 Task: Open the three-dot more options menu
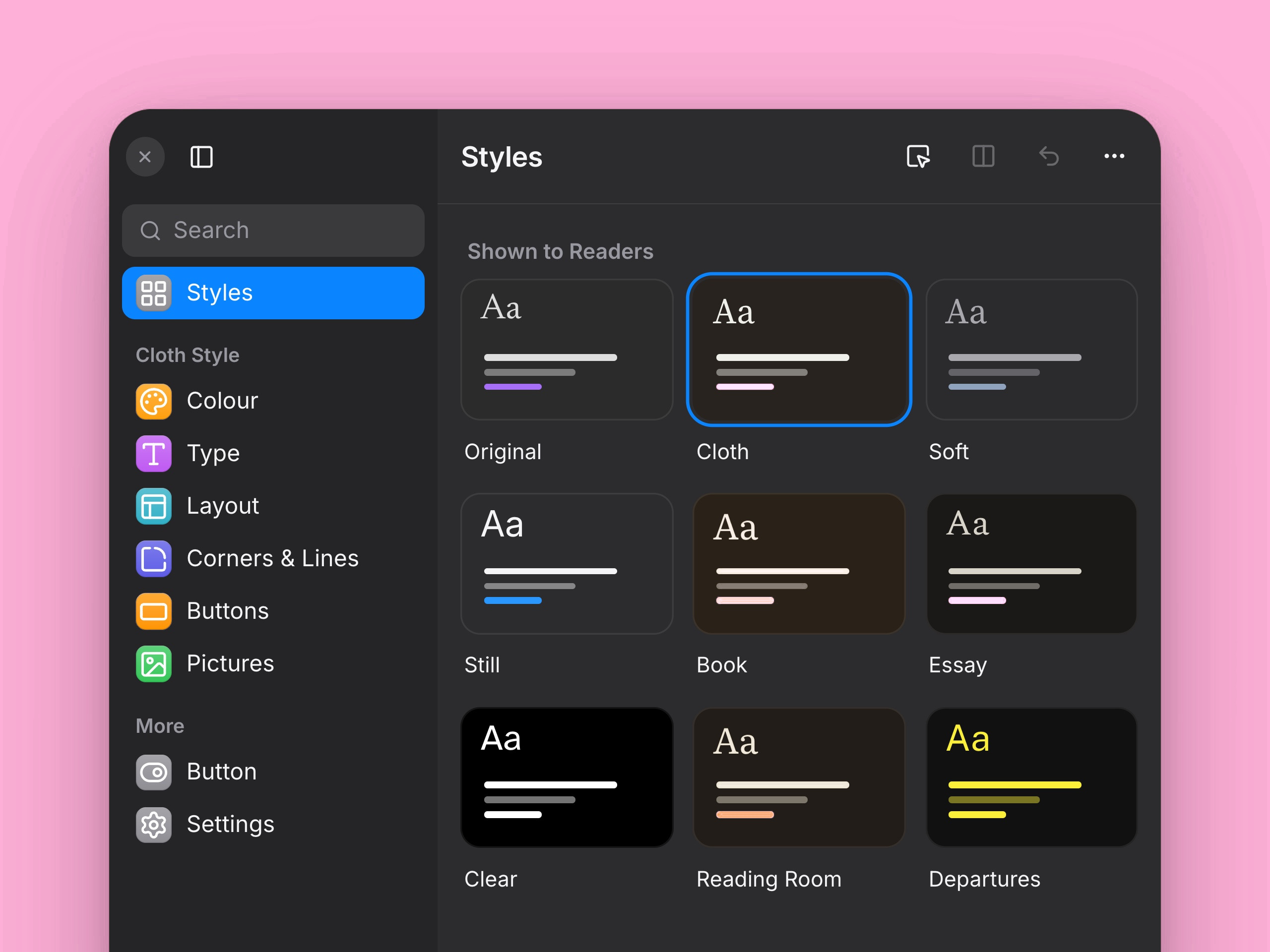(1114, 156)
